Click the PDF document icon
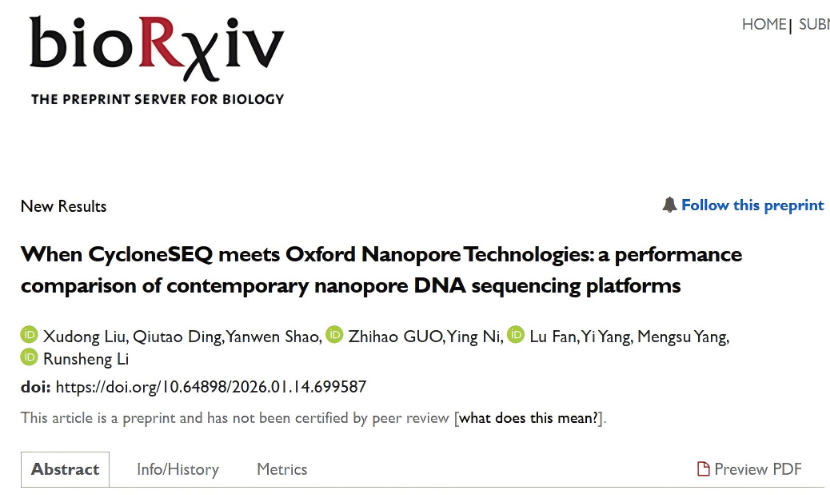 click(703, 469)
